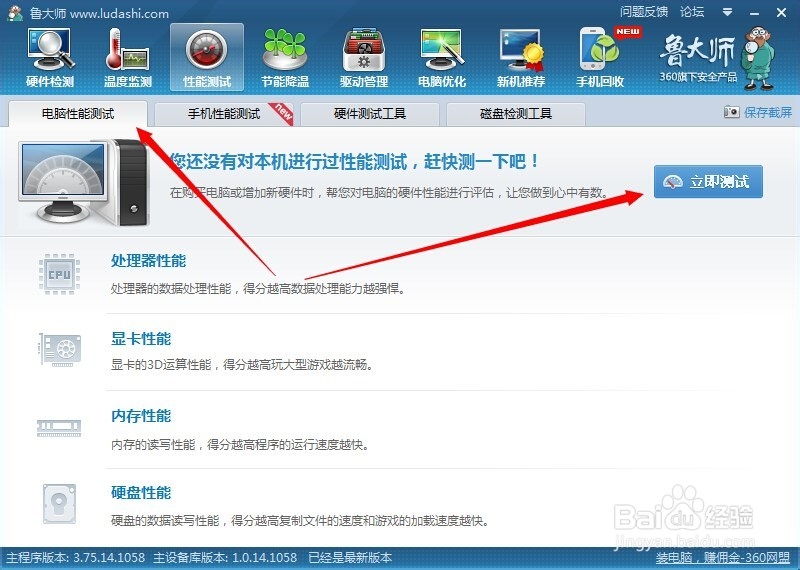
Task: Open 电脑优化 PC optimization icon
Action: (x=442, y=58)
